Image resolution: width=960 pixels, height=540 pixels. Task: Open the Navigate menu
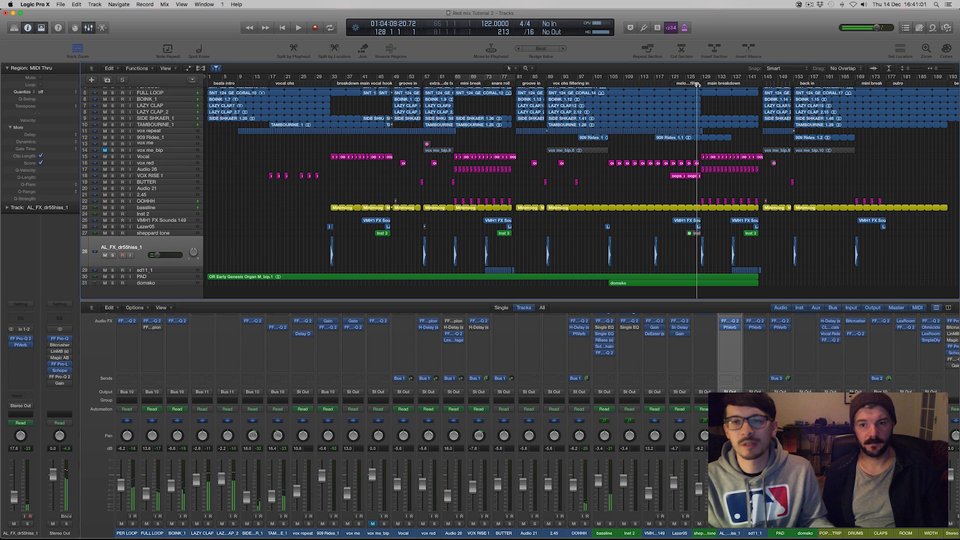119,4
